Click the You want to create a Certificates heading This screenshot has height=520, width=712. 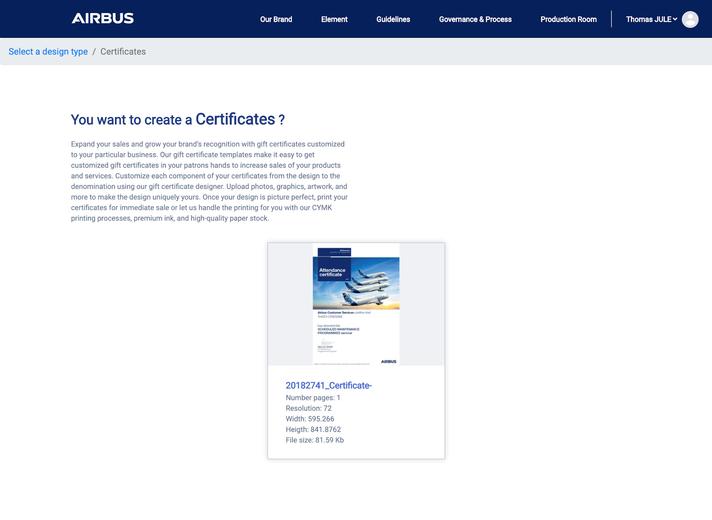click(x=178, y=119)
